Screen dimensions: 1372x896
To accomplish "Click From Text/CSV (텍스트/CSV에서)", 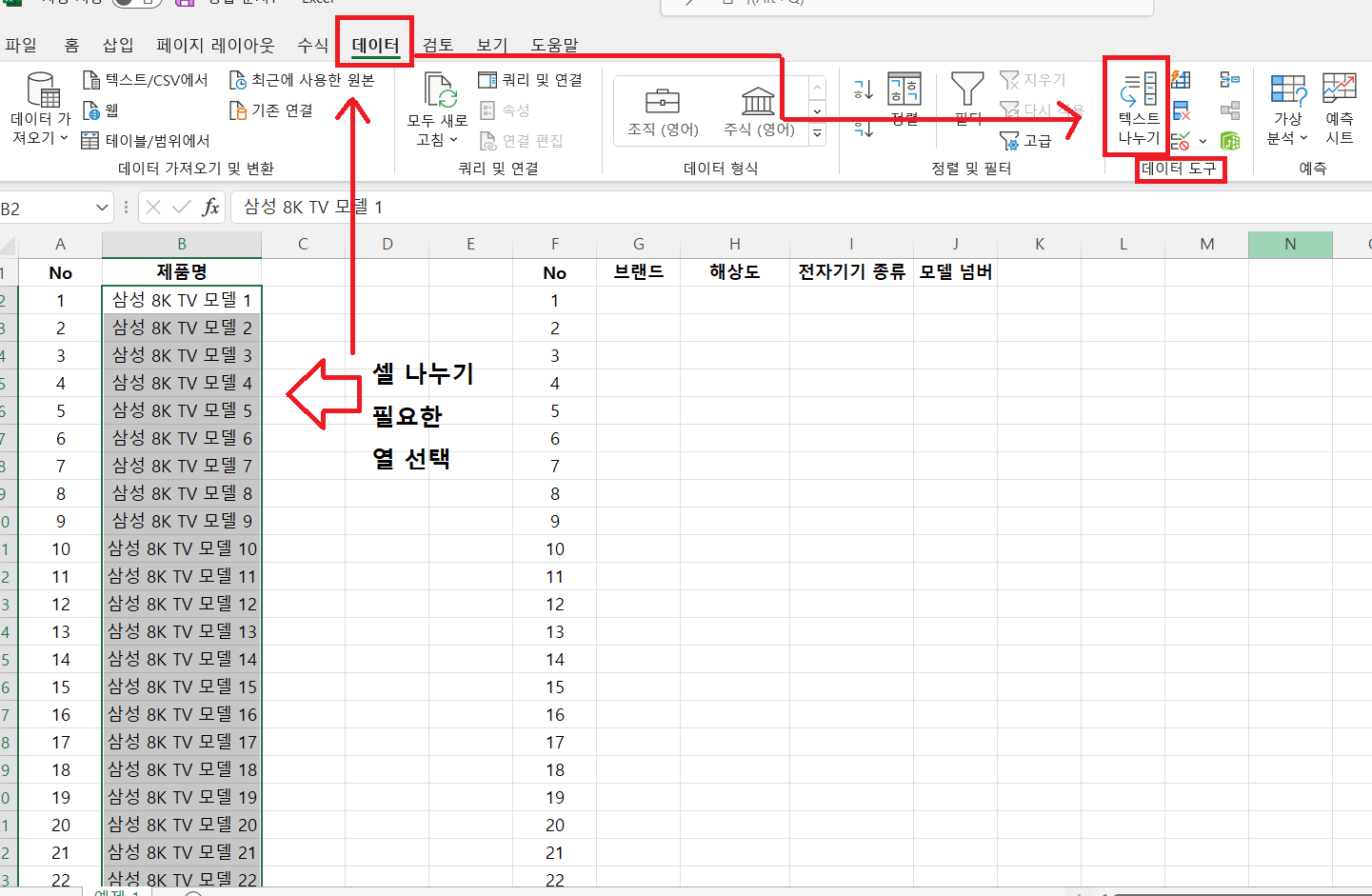I will [x=145, y=80].
